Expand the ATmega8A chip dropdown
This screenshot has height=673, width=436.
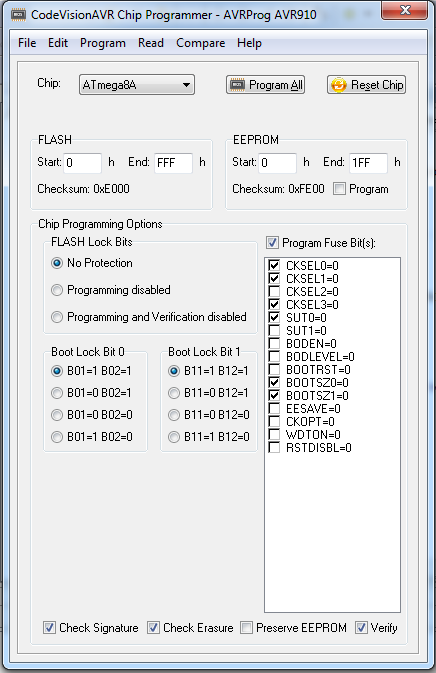pyautogui.click(x=136, y=85)
